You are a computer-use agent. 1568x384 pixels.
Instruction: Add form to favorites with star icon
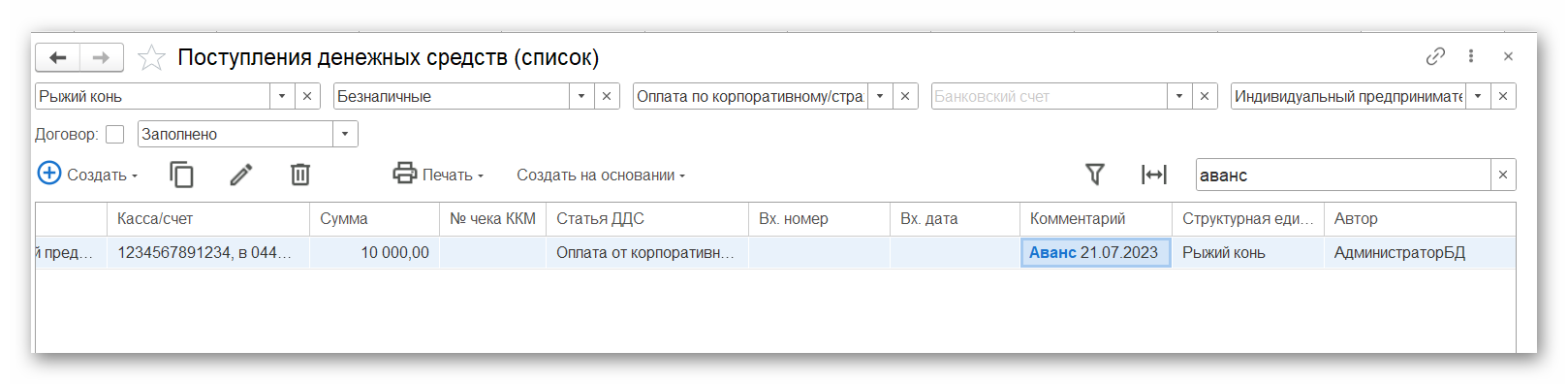pos(151,58)
